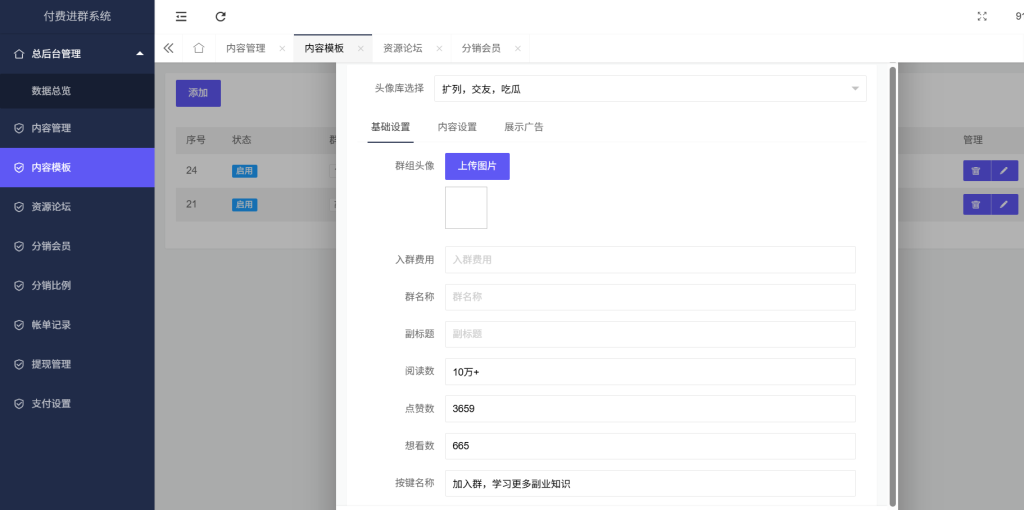
Task: Go to 资源论坛 in sidebar
Action: (77, 207)
